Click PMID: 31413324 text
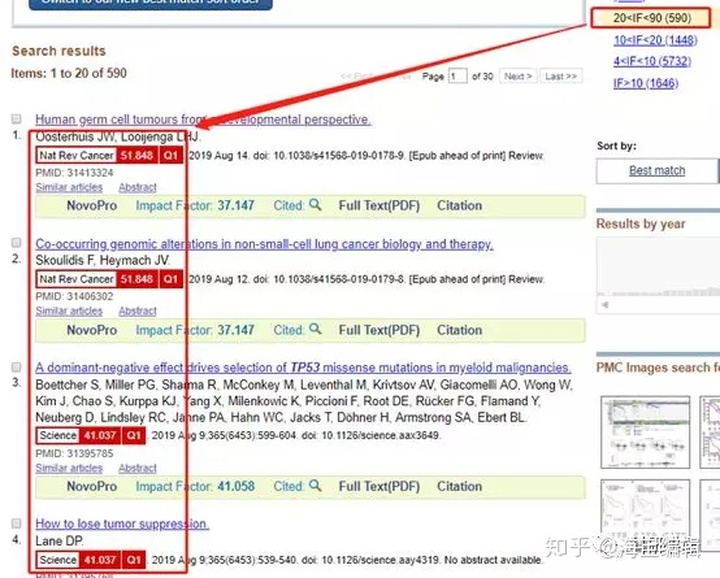 [x=74, y=173]
